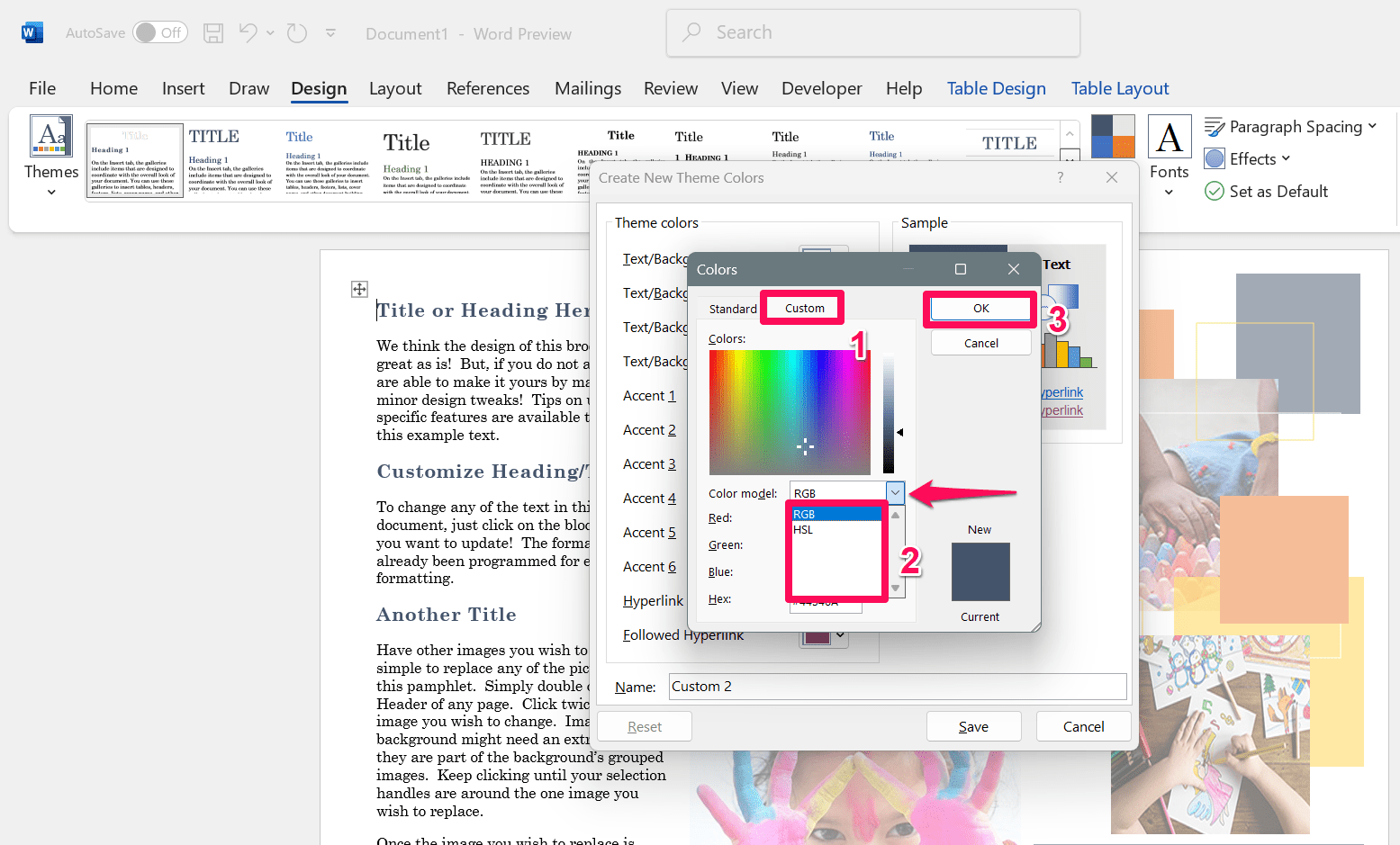This screenshot has height=845, width=1400.
Task: Switch to the Custom colors tab
Action: (804, 308)
